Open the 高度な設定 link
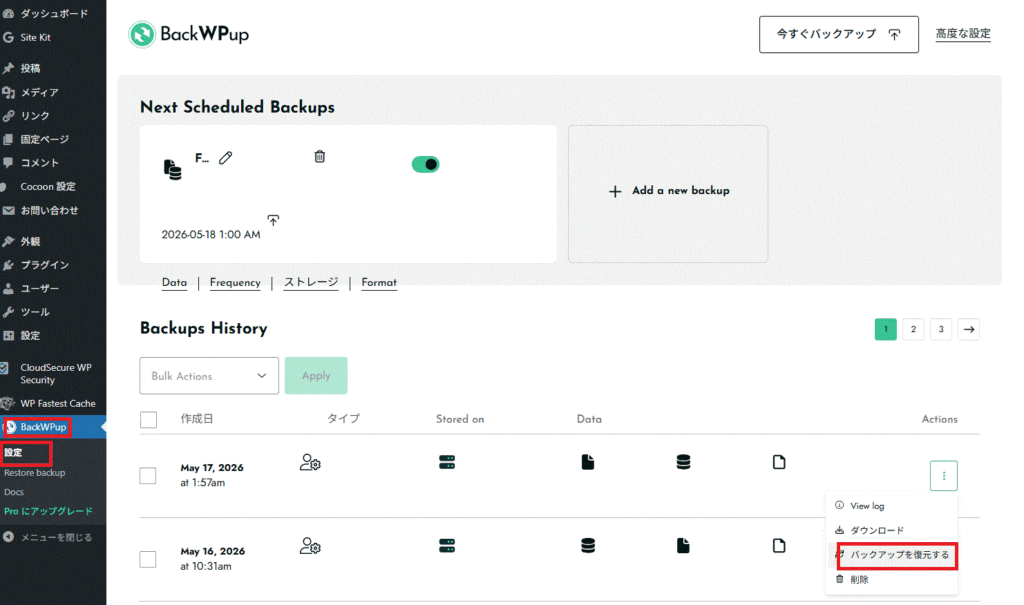The width and height of the screenshot is (1024, 605). [x=963, y=33]
